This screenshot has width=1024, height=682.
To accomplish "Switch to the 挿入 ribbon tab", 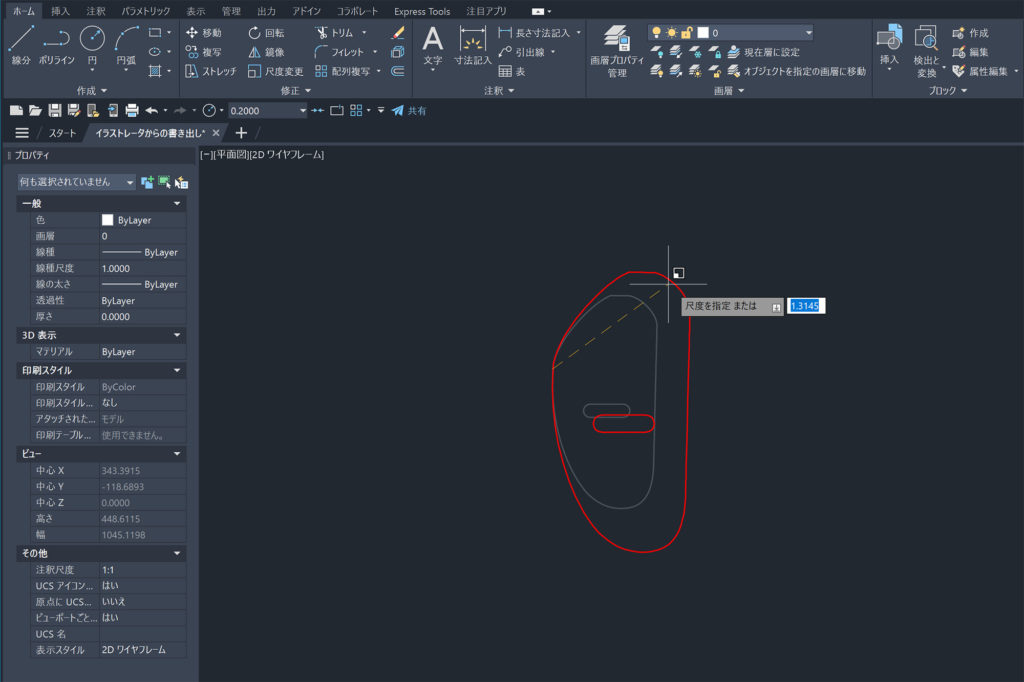I will 60,11.
